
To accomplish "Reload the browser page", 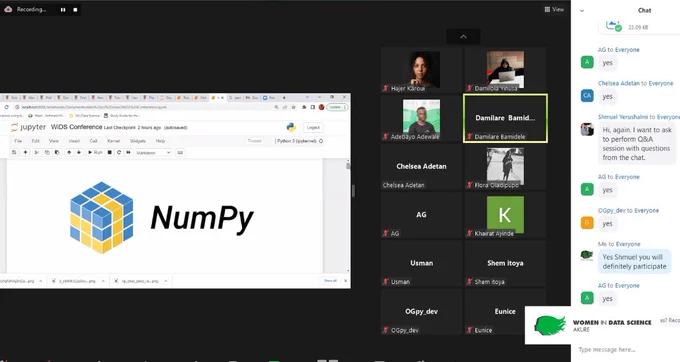I will [x=7, y=107].
